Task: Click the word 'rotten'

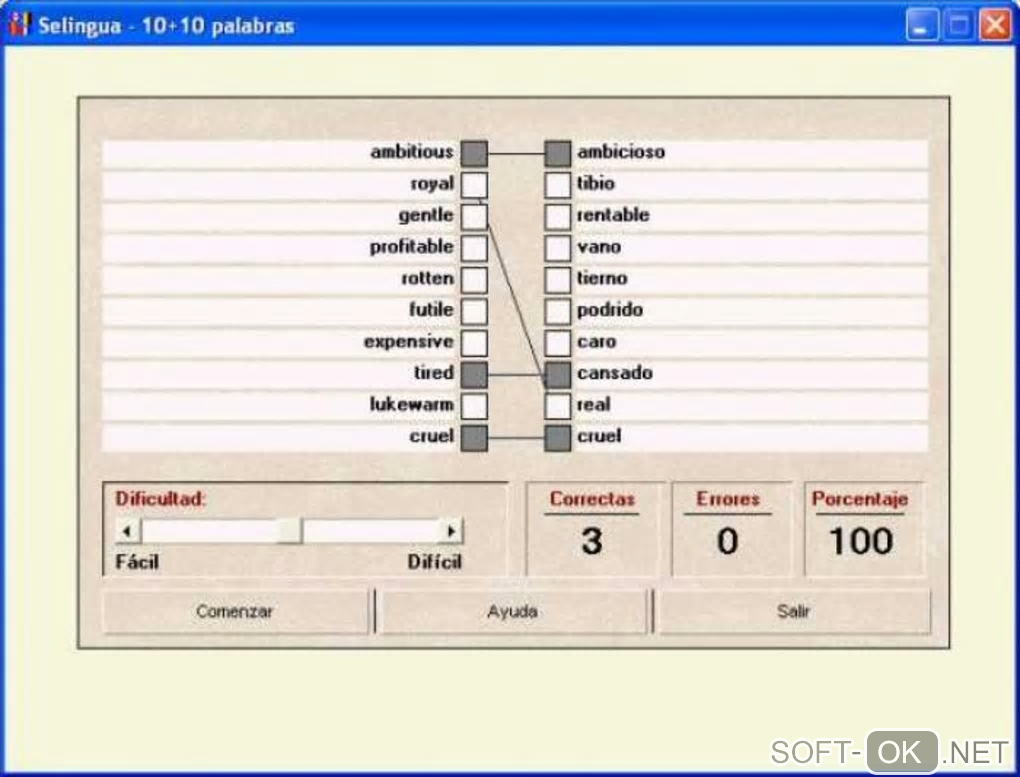Action: point(427,278)
